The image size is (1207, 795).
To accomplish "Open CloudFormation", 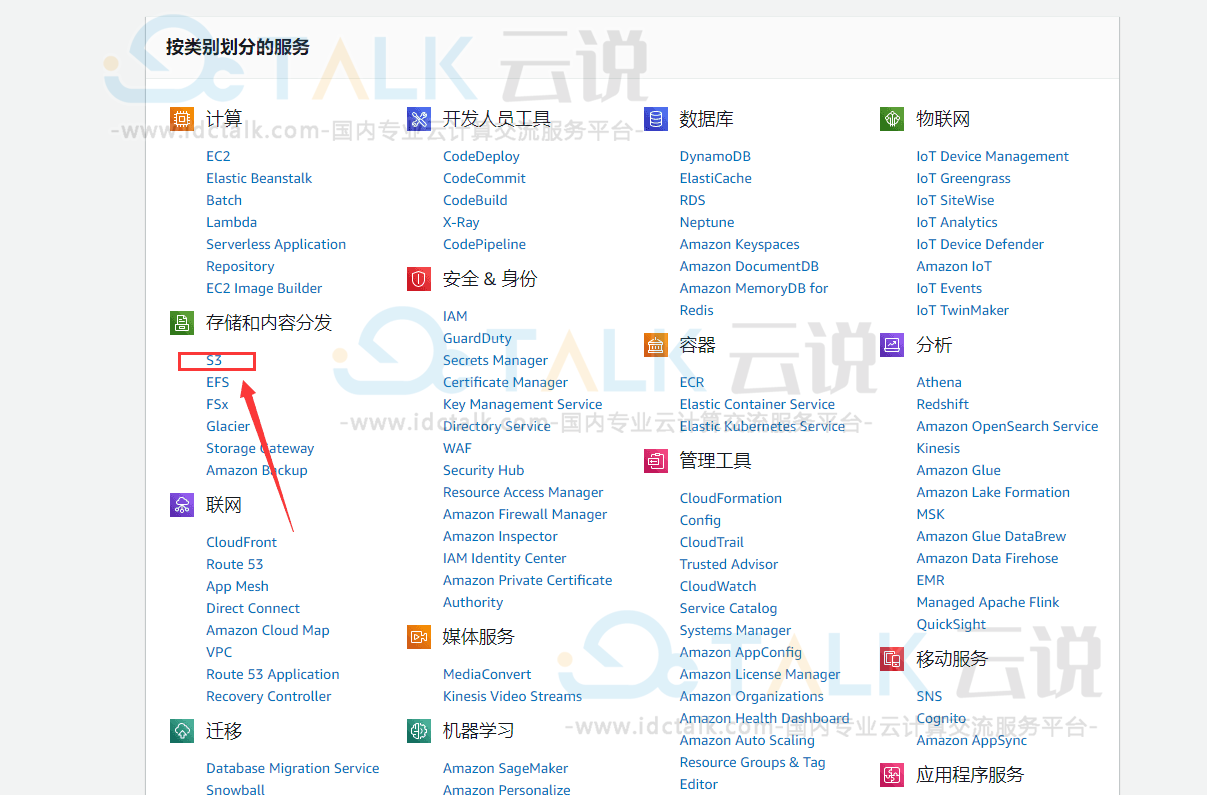I will click(x=731, y=498).
